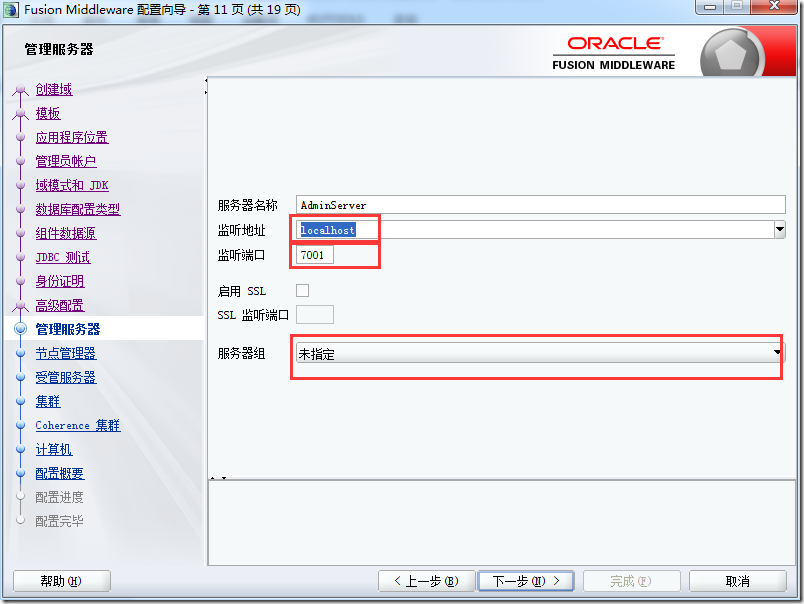Jump to the 集群 step

click(48, 401)
